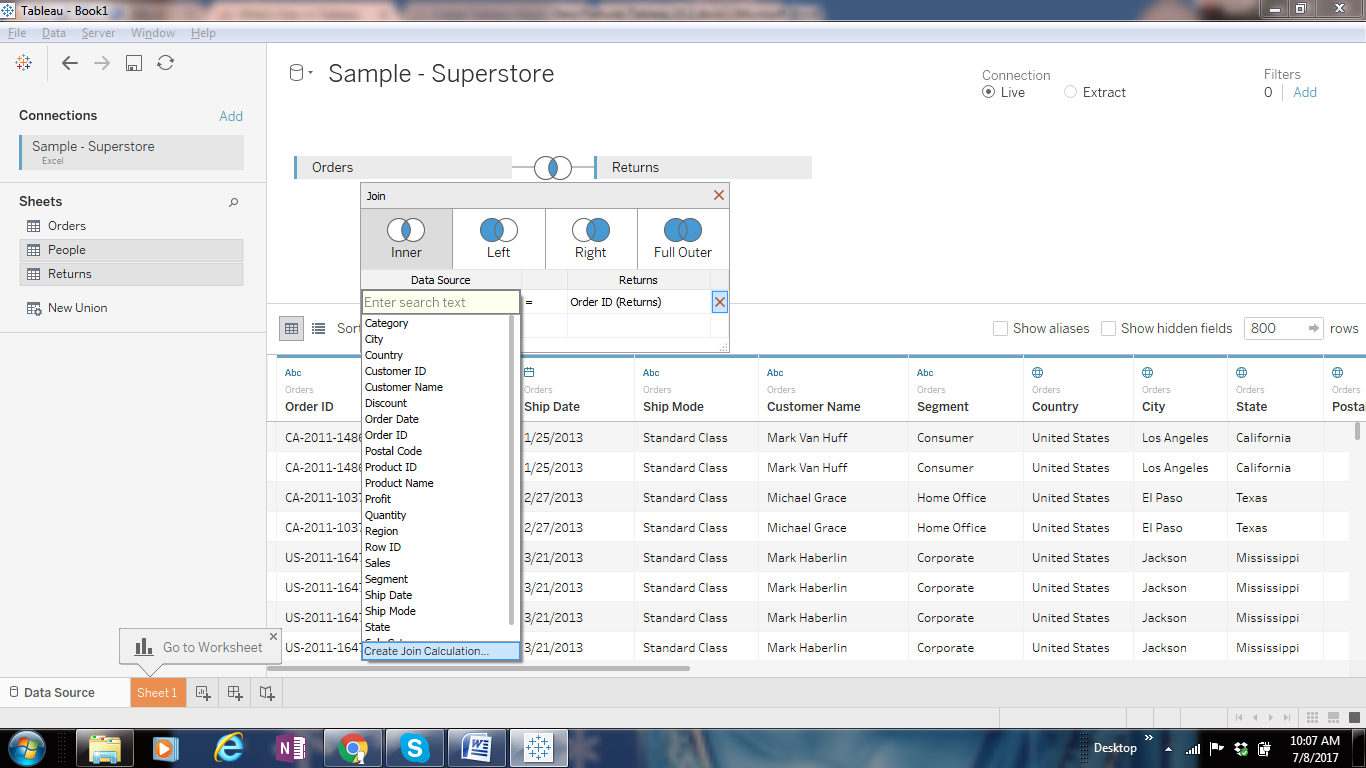Open the File menu

tap(17, 33)
